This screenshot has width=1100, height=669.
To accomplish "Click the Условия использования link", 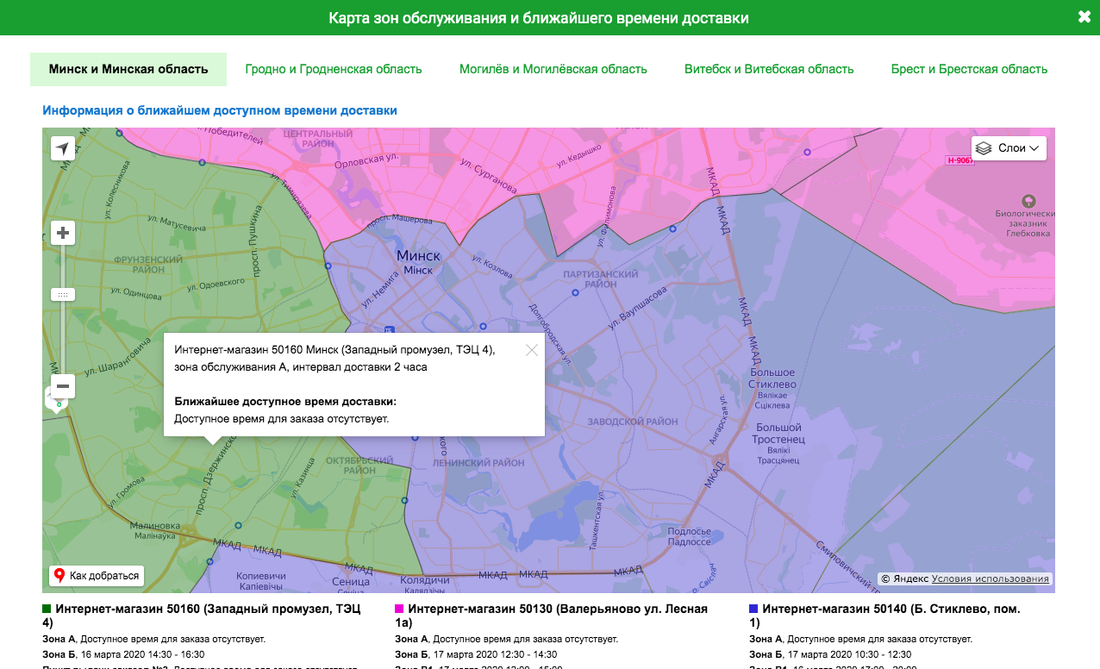I will (990, 579).
